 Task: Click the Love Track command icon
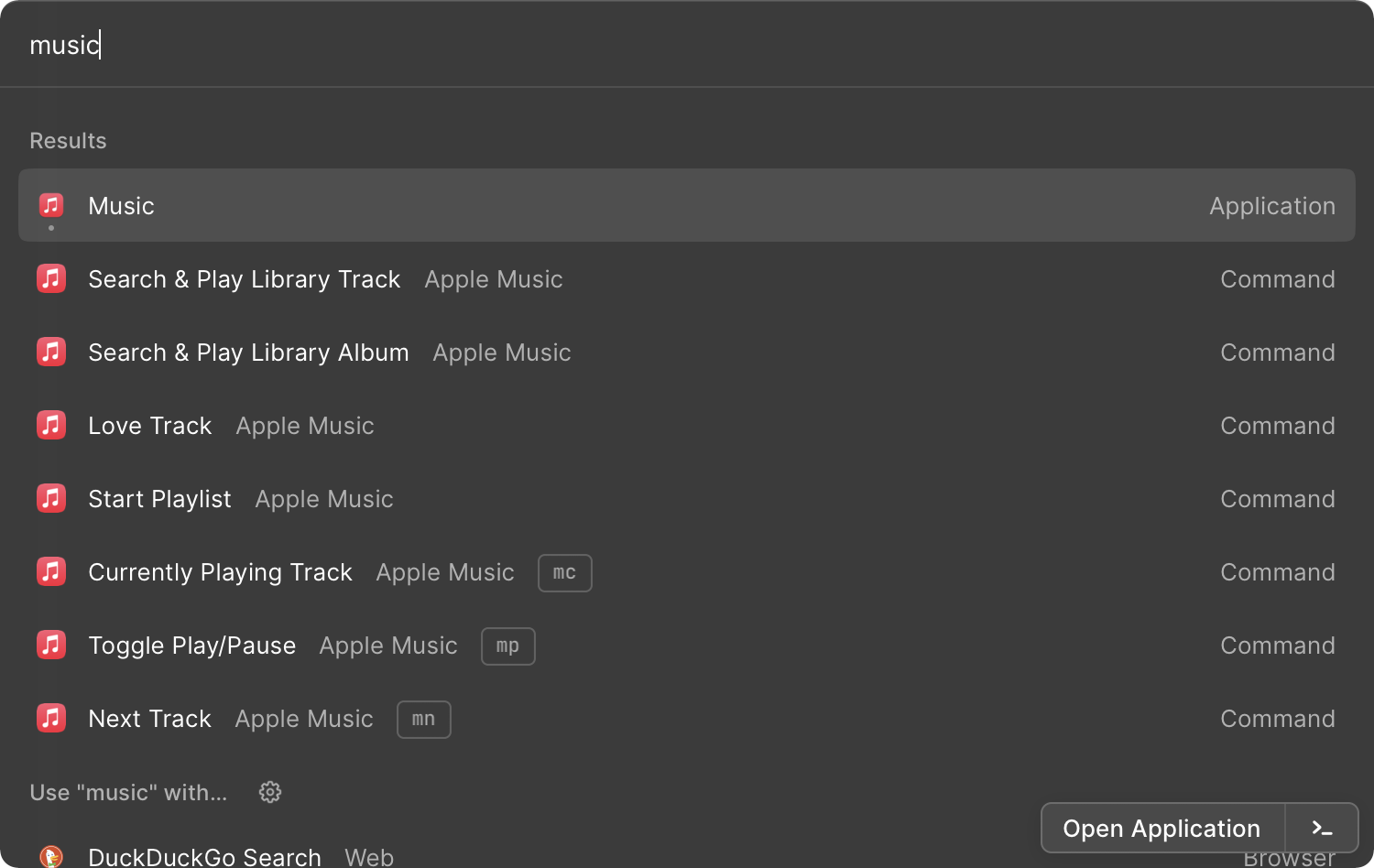coord(51,425)
